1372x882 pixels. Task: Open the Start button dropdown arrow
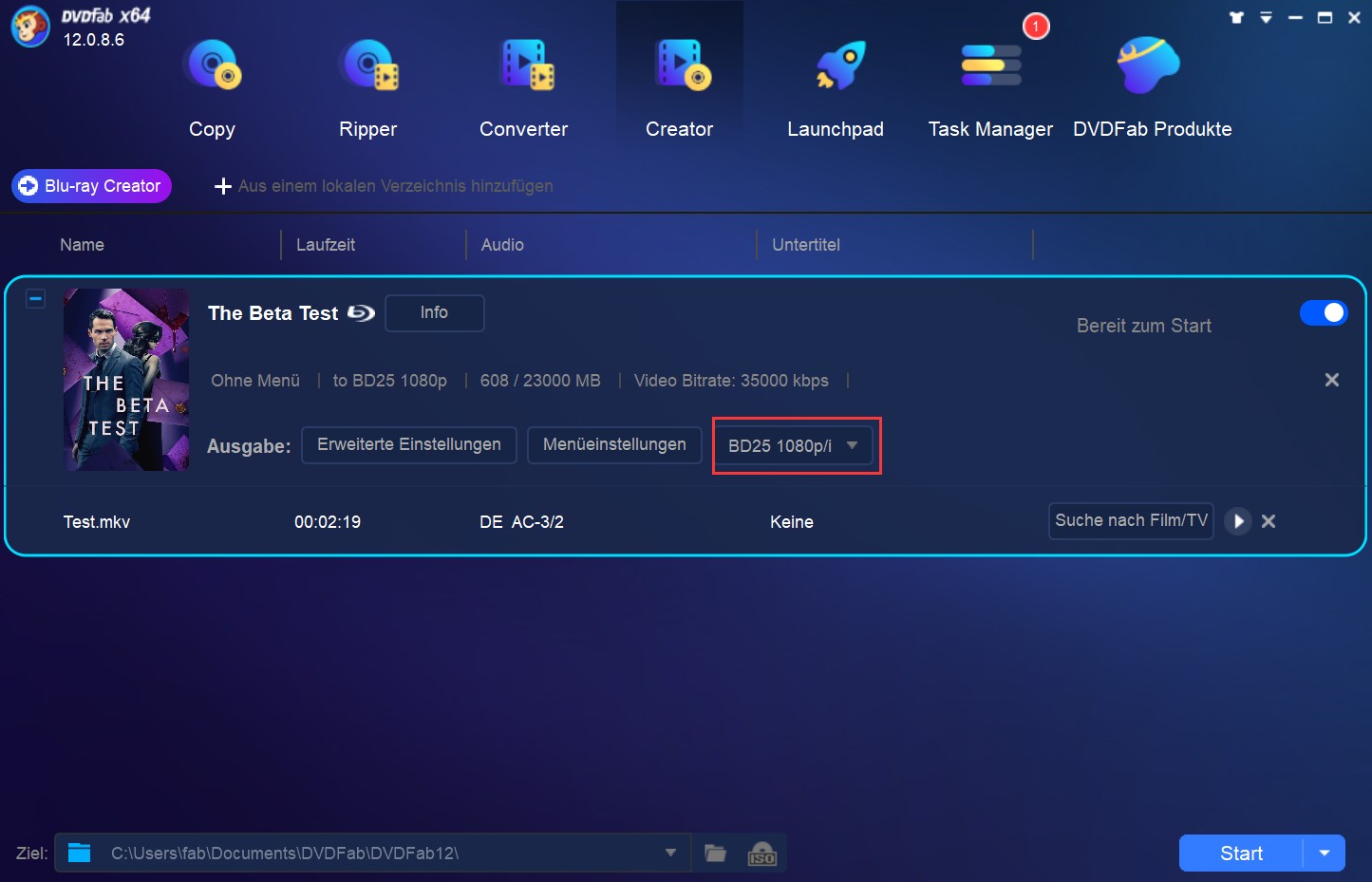1325,854
